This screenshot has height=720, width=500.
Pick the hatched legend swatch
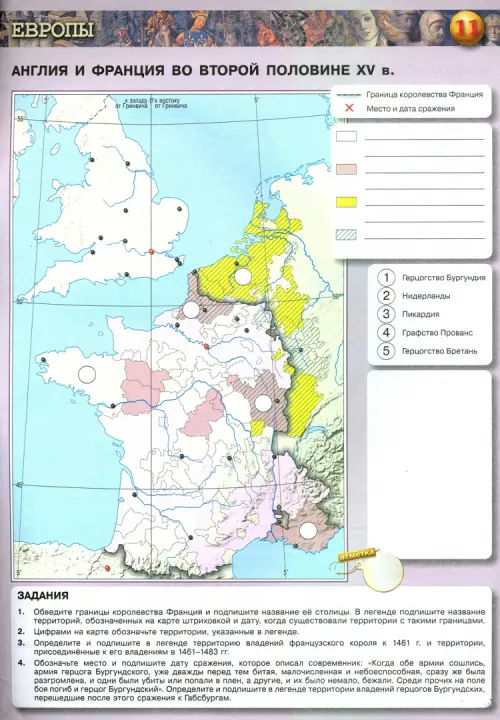tap(346, 235)
